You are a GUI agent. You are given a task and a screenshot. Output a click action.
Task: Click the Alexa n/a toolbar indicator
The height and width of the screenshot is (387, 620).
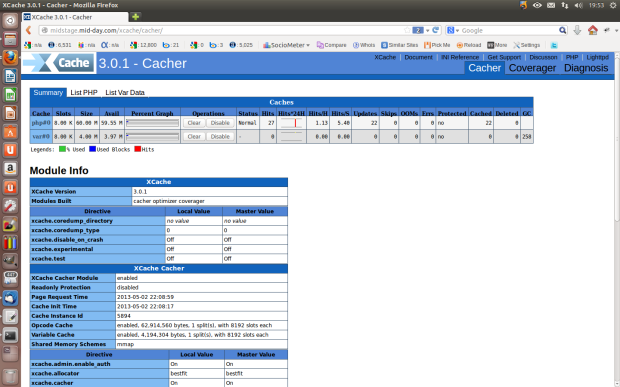110,45
